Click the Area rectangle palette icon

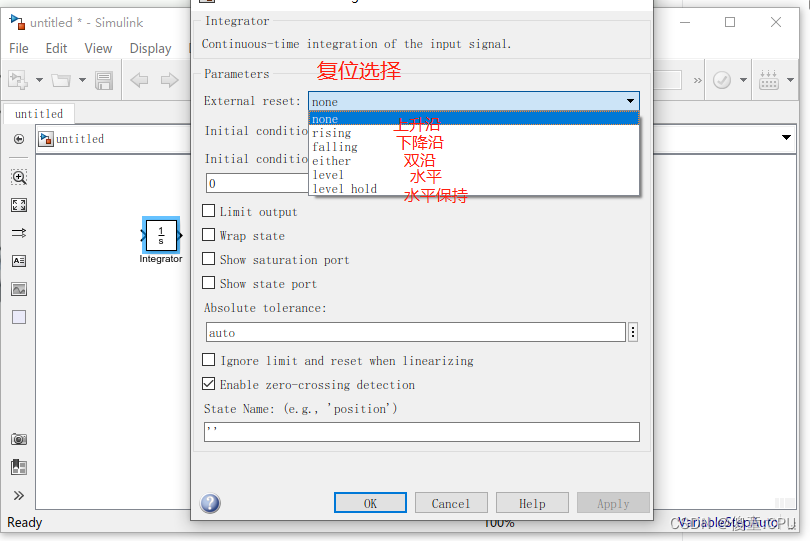19,317
